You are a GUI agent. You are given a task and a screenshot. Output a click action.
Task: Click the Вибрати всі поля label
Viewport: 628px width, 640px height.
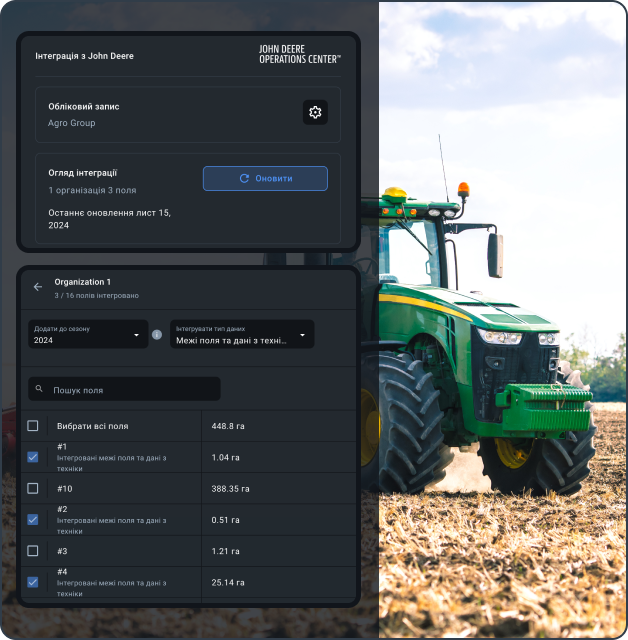(x=93, y=426)
